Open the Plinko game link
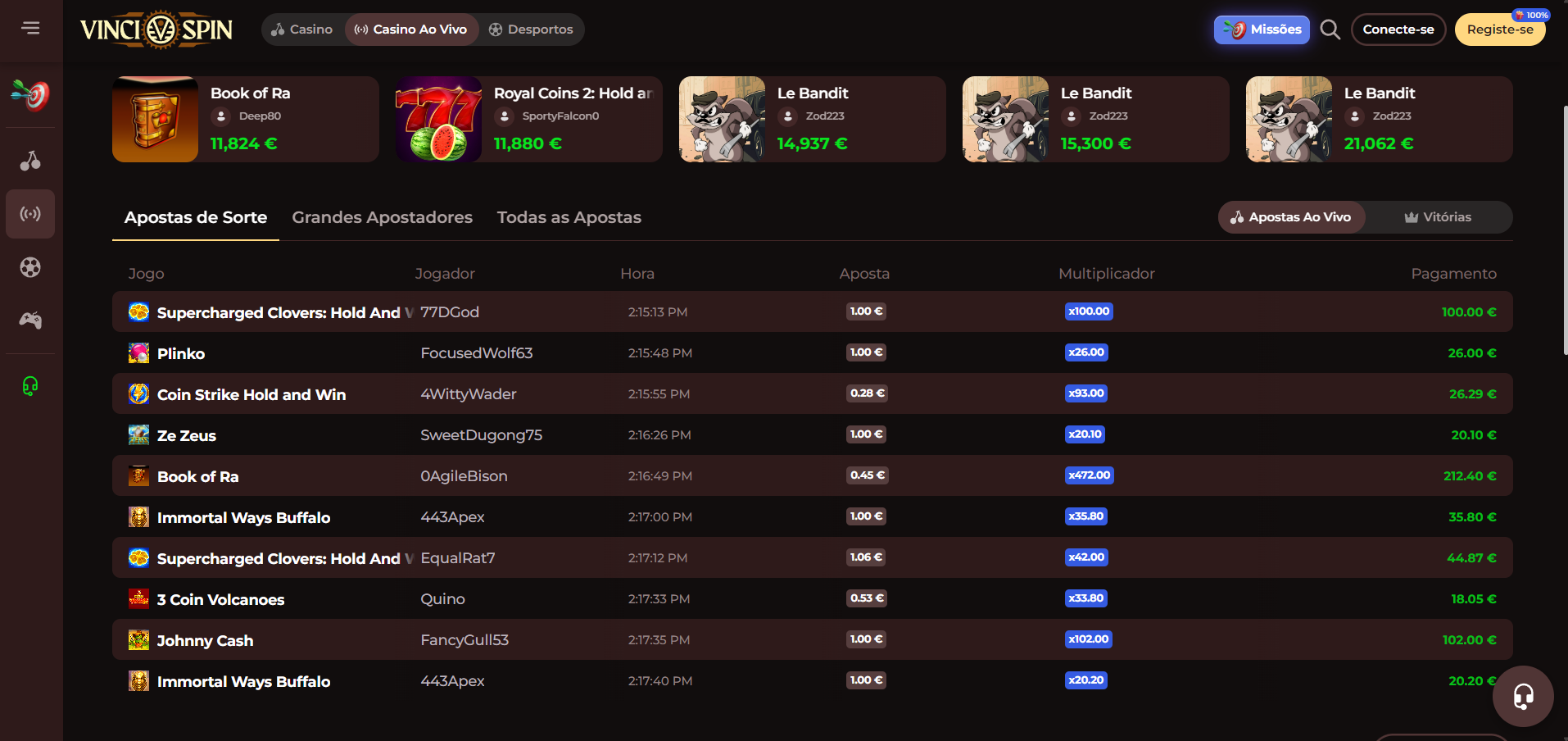This screenshot has height=741, width=1568. (x=181, y=353)
